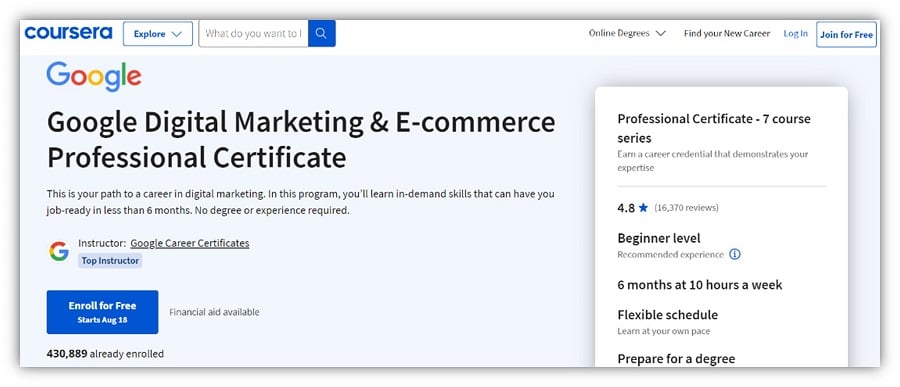Click the large Google partner logo
This screenshot has width=900, height=387.
(94, 76)
